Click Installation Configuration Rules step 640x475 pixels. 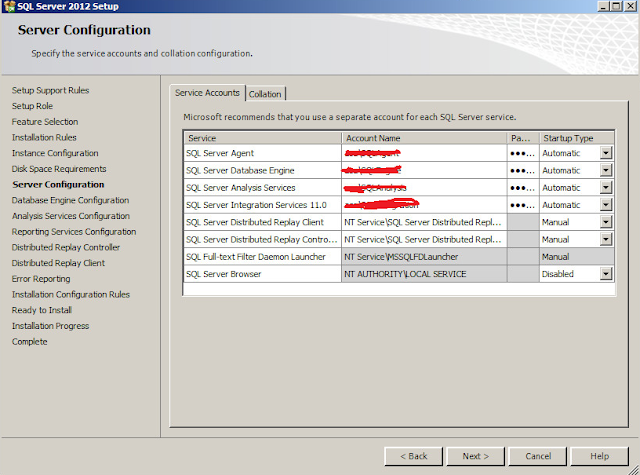tap(71, 294)
